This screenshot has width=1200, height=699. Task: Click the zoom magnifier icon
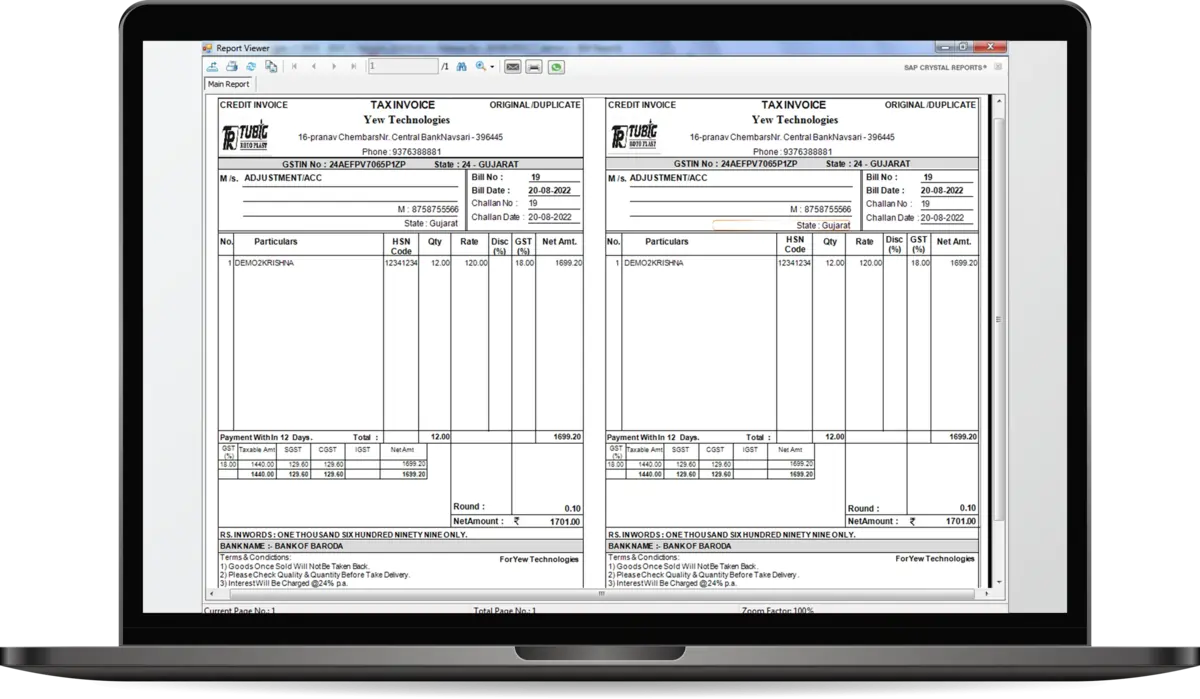click(x=481, y=67)
